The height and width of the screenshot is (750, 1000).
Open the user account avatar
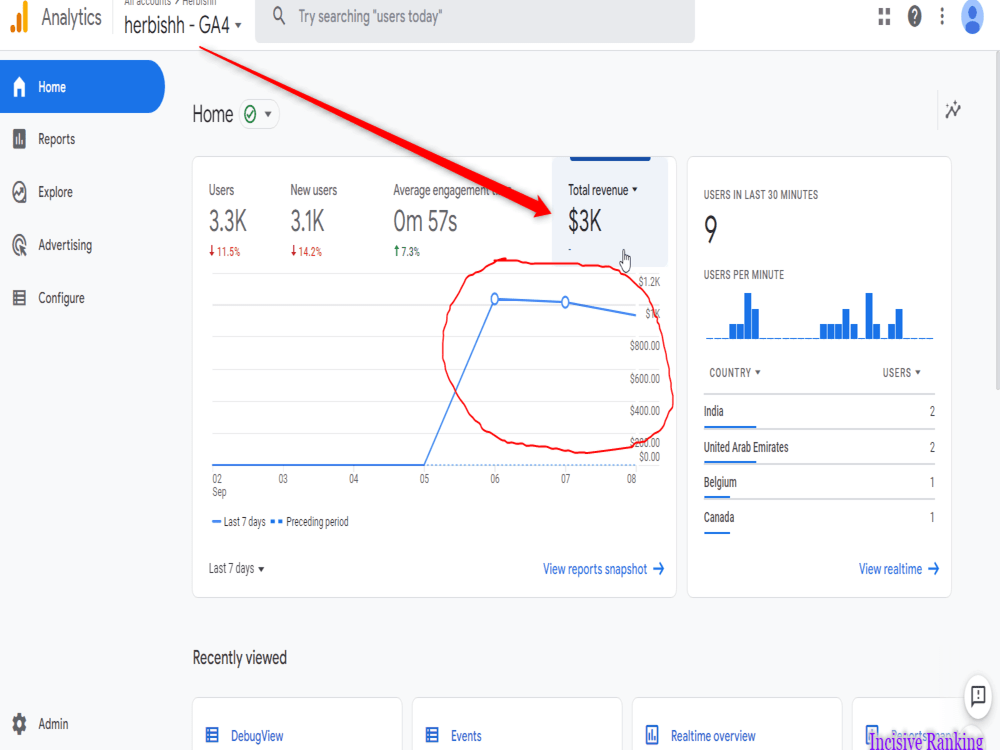pyautogui.click(x=972, y=17)
